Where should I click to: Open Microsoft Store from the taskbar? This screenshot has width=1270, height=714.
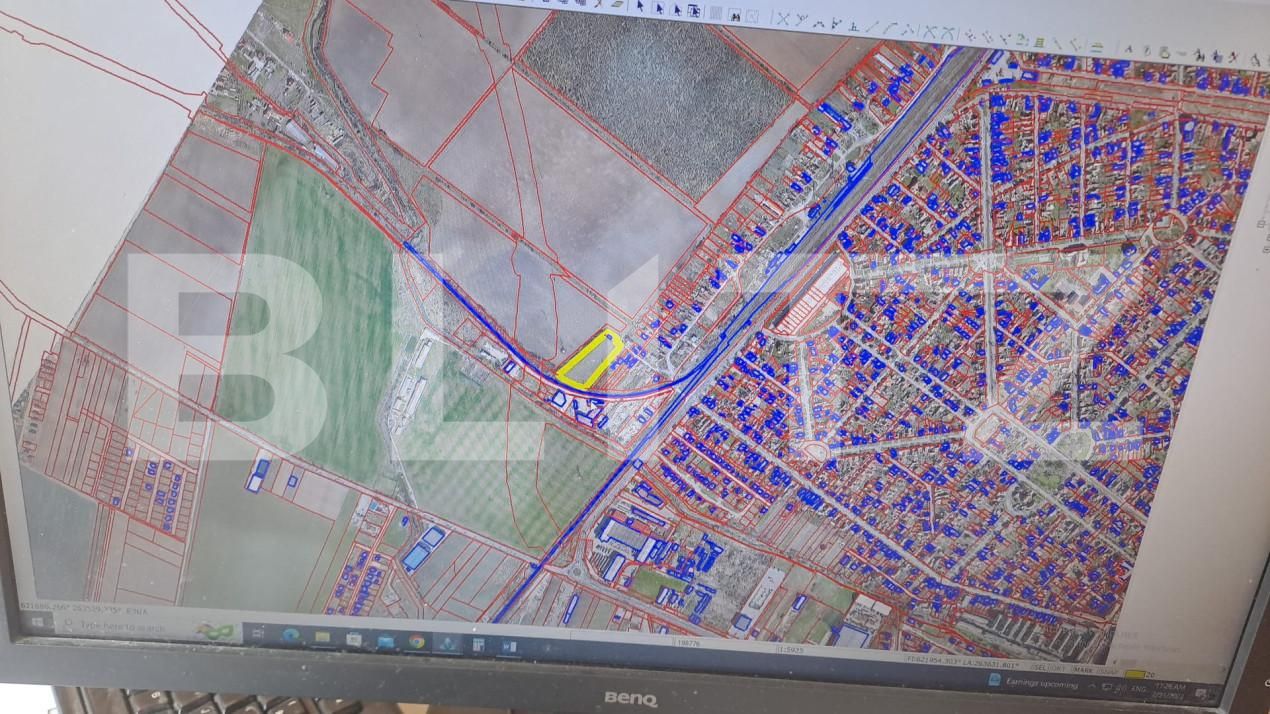tap(354, 639)
